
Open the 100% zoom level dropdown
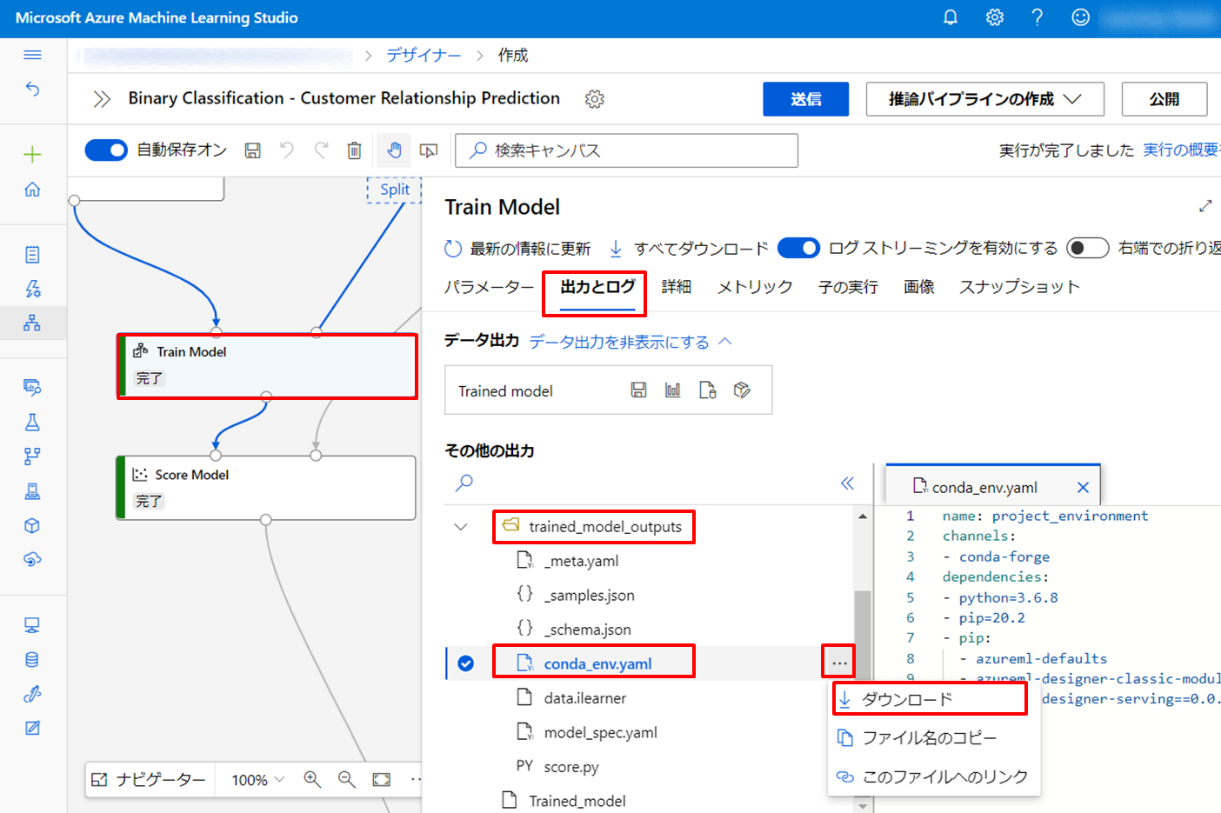[x=258, y=779]
